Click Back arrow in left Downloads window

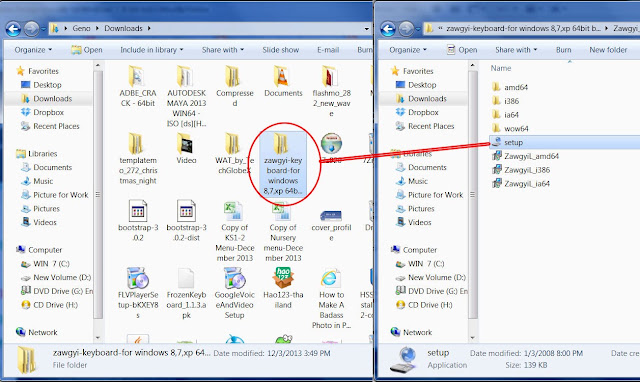[13, 29]
